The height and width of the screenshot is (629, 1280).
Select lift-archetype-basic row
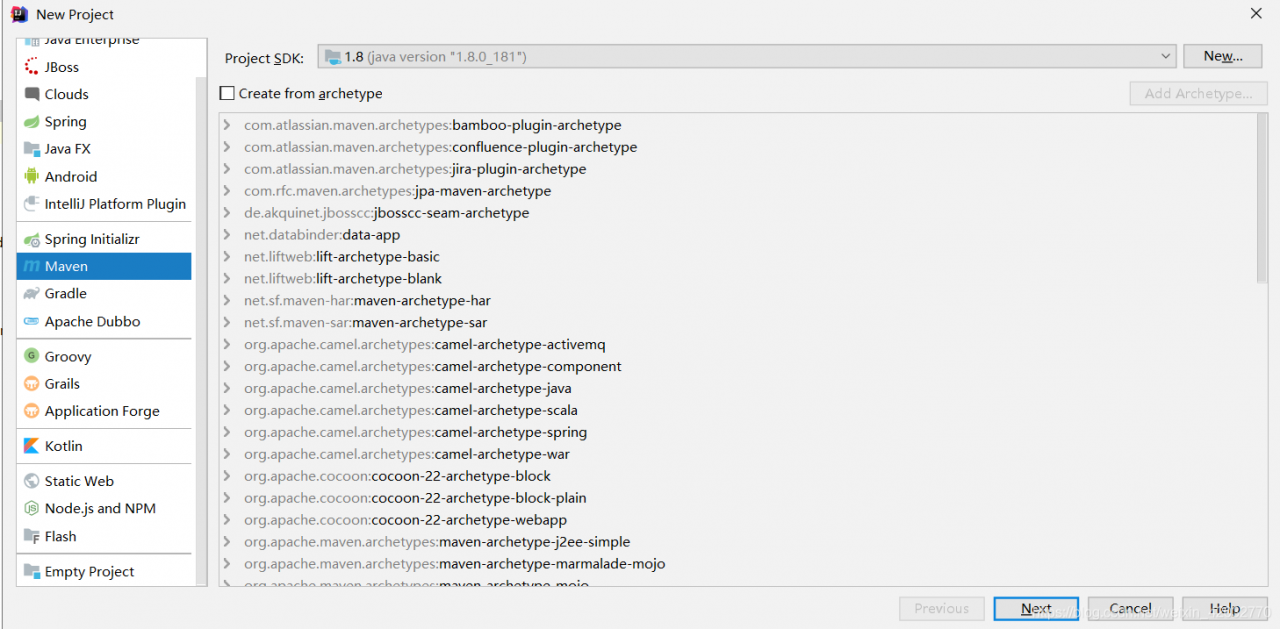[x=738, y=257]
